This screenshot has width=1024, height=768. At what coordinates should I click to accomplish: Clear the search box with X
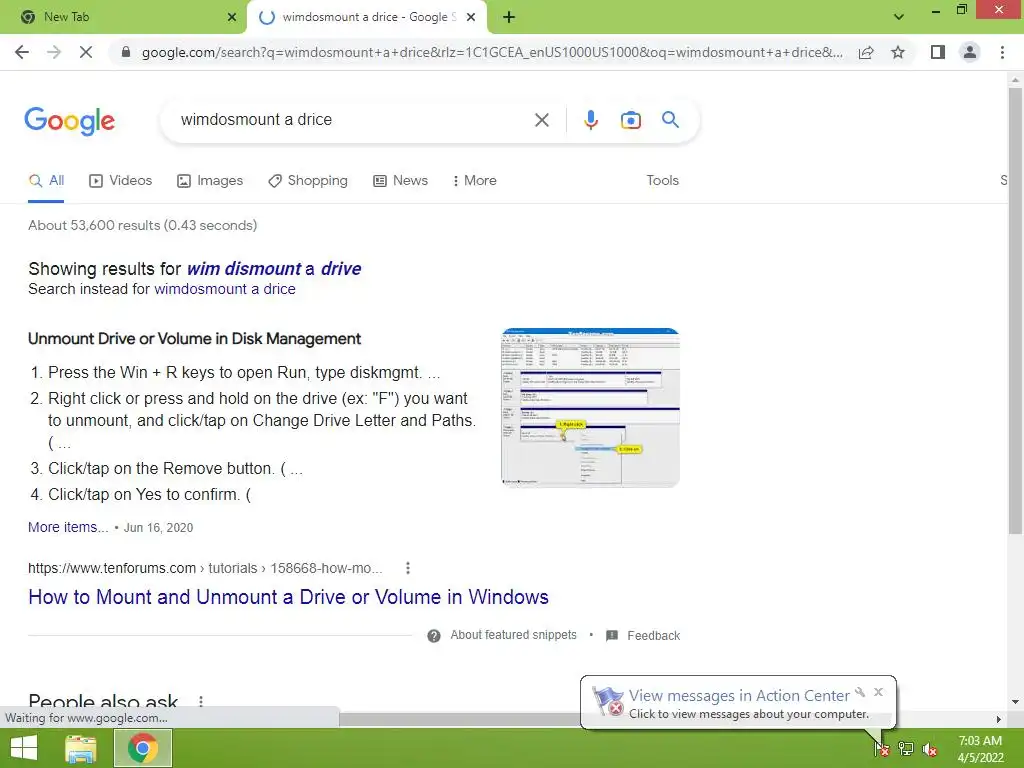(541, 120)
